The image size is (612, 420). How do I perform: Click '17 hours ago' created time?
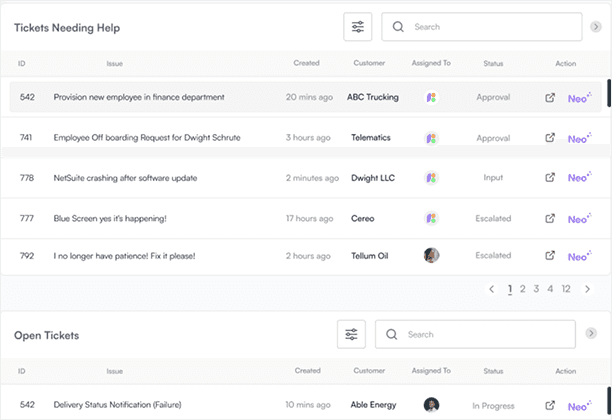click(x=310, y=219)
